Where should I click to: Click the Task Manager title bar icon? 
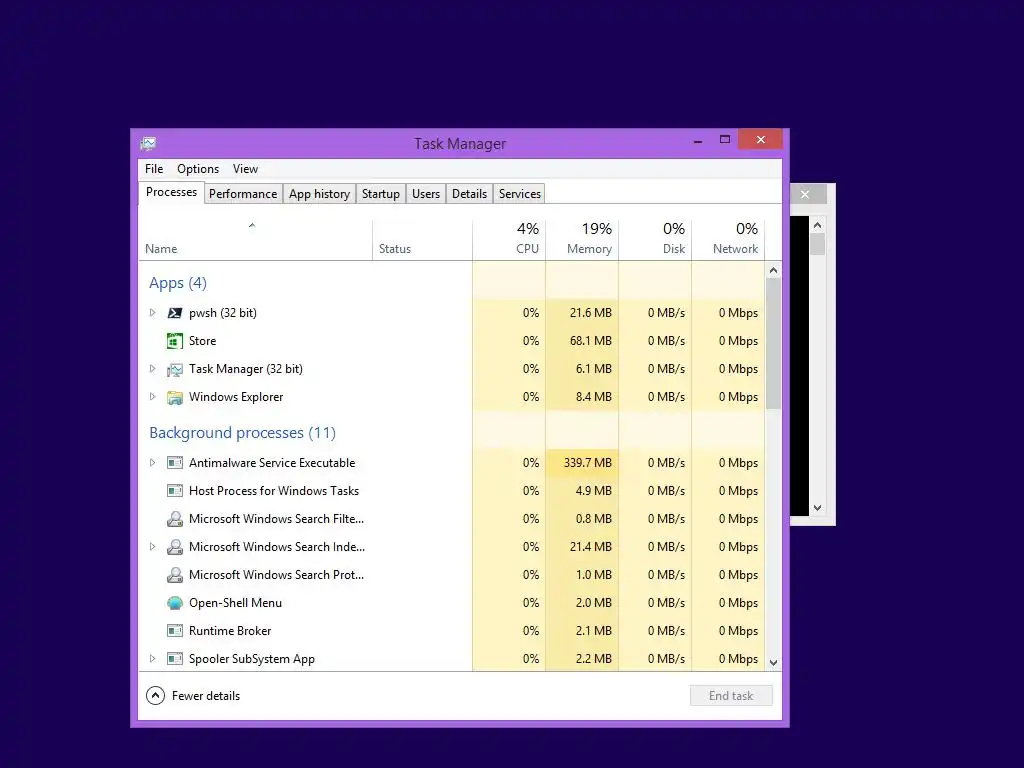point(148,143)
